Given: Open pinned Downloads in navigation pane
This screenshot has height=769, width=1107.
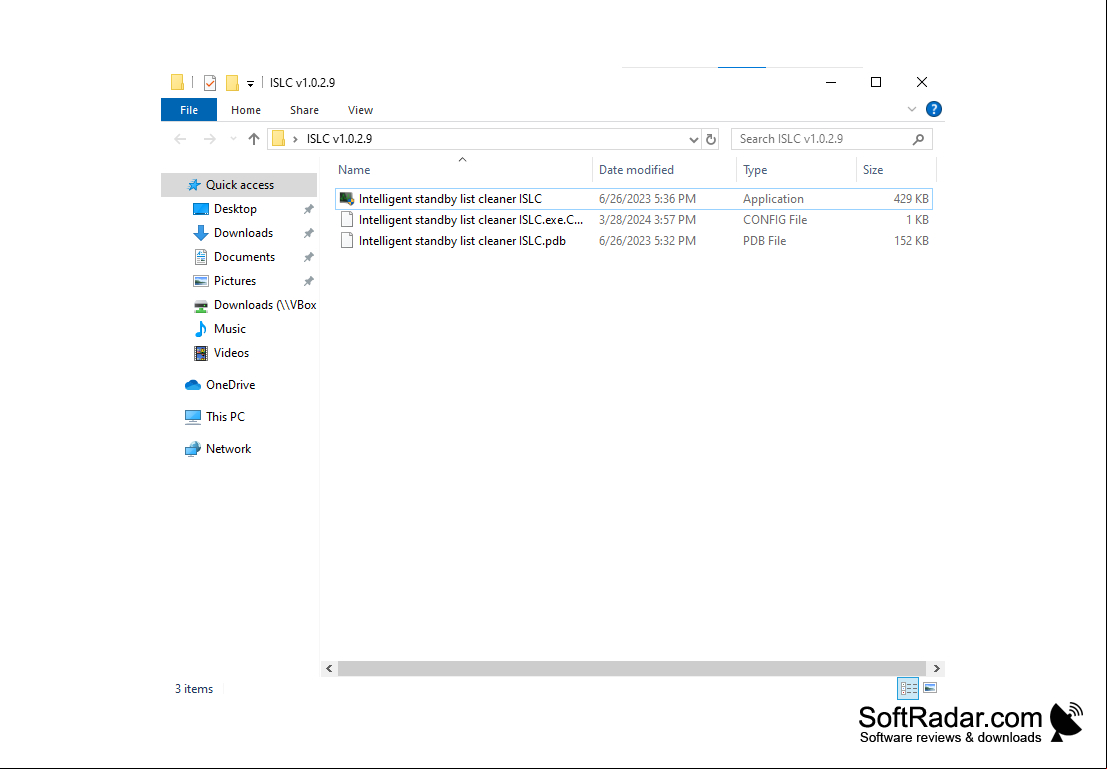Looking at the screenshot, I should coord(243,233).
